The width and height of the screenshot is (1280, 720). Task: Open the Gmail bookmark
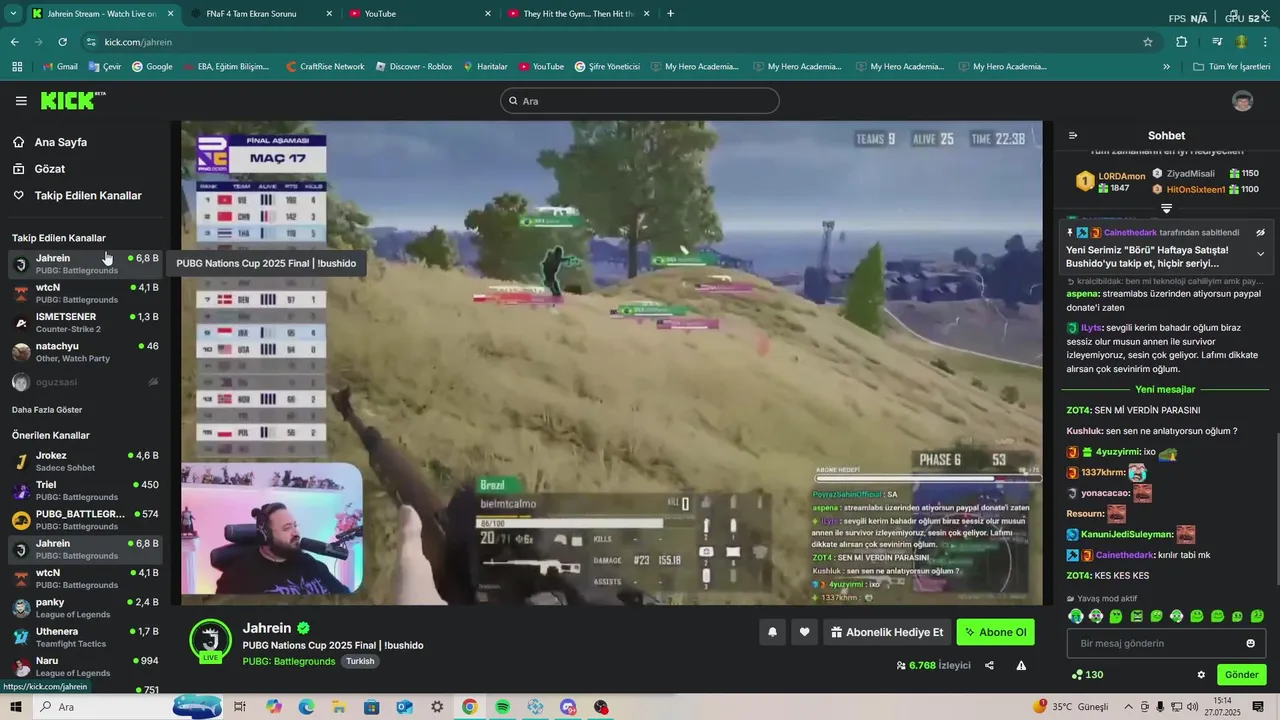tap(60, 67)
